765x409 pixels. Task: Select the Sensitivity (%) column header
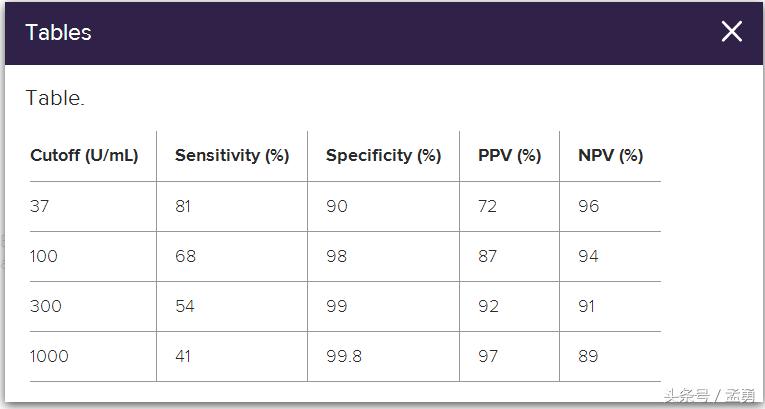coord(231,156)
